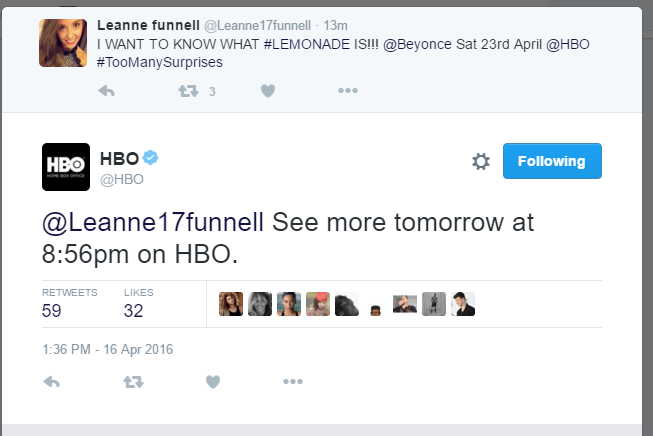
Task: Open more options on Leanne's tweet
Action: pos(348,90)
